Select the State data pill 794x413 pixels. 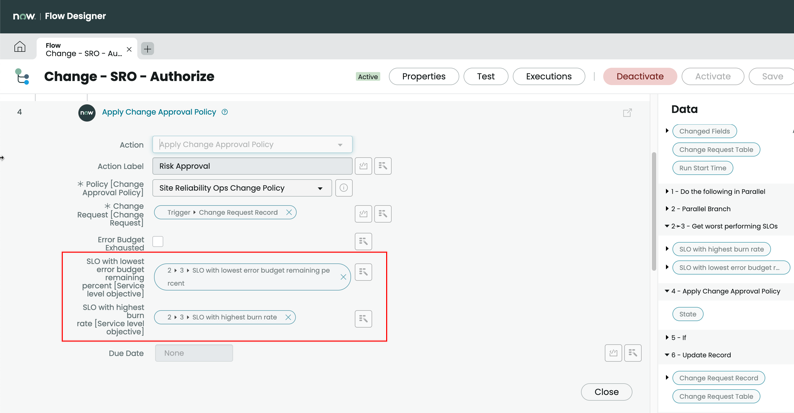click(x=688, y=314)
